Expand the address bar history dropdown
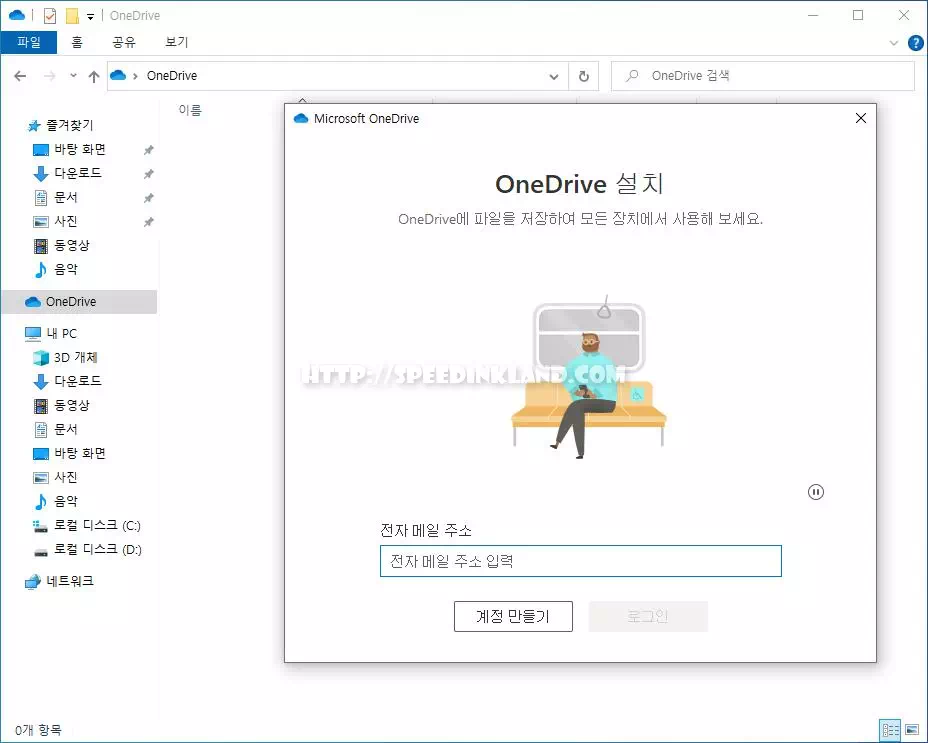928x743 pixels. 554,76
